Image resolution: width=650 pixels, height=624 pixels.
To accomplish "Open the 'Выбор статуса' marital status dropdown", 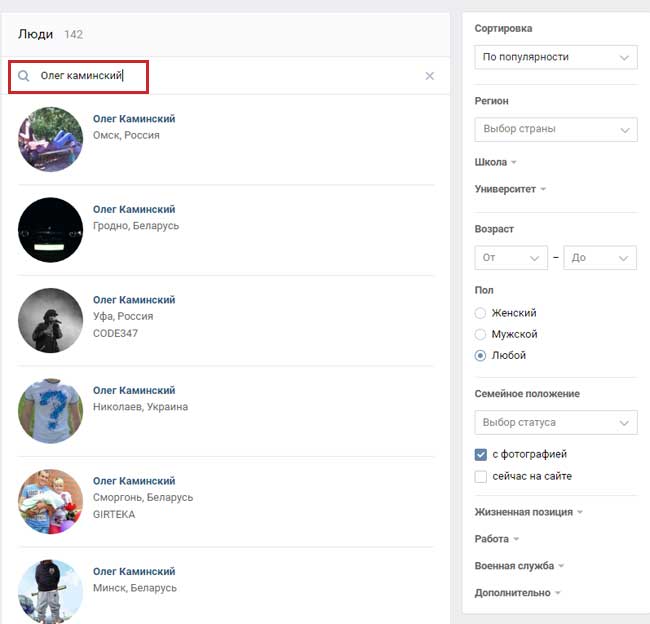I will (x=555, y=422).
